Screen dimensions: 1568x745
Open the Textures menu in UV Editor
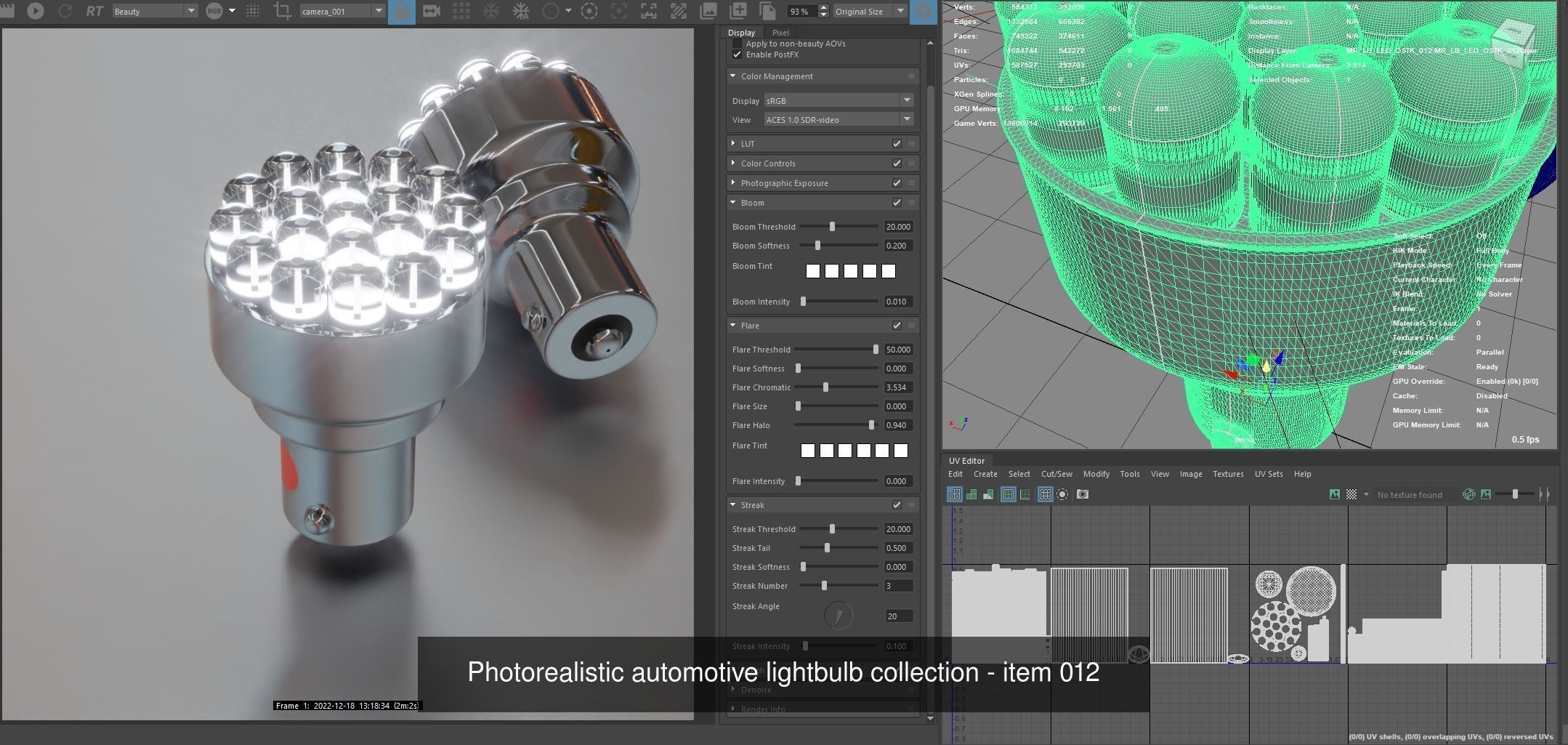coord(1228,474)
